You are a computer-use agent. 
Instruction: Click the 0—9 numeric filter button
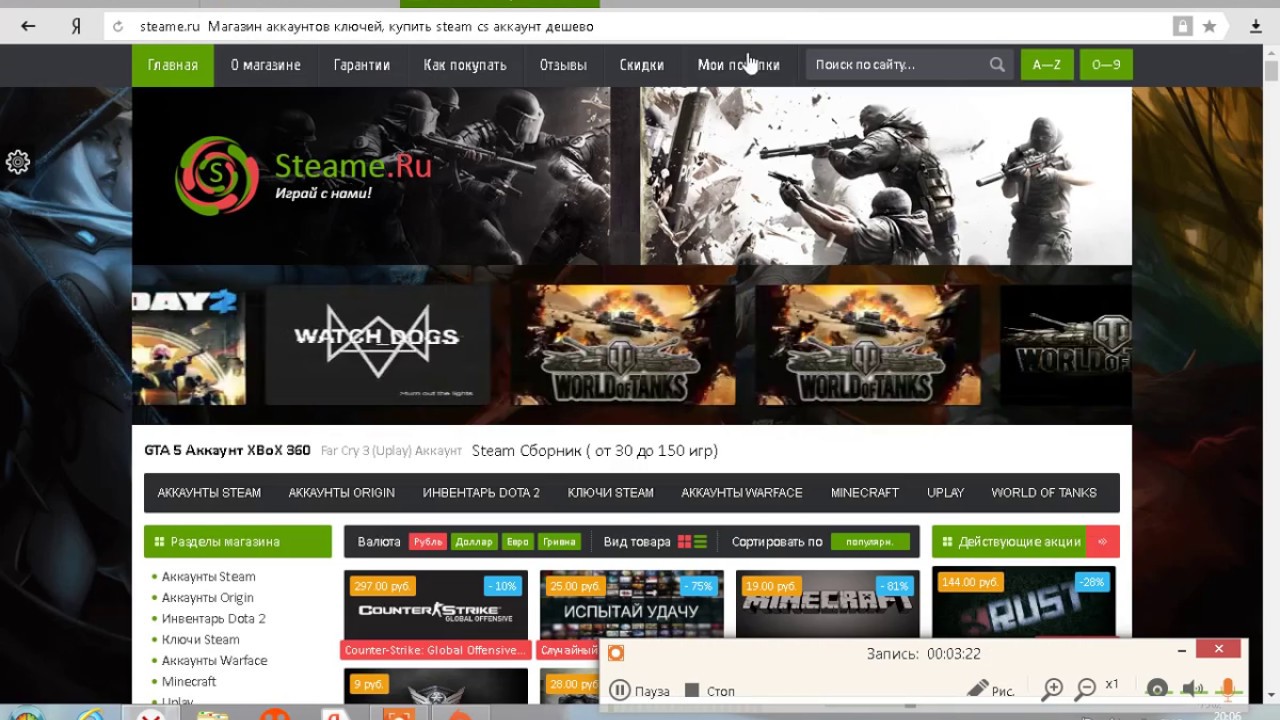(1106, 65)
